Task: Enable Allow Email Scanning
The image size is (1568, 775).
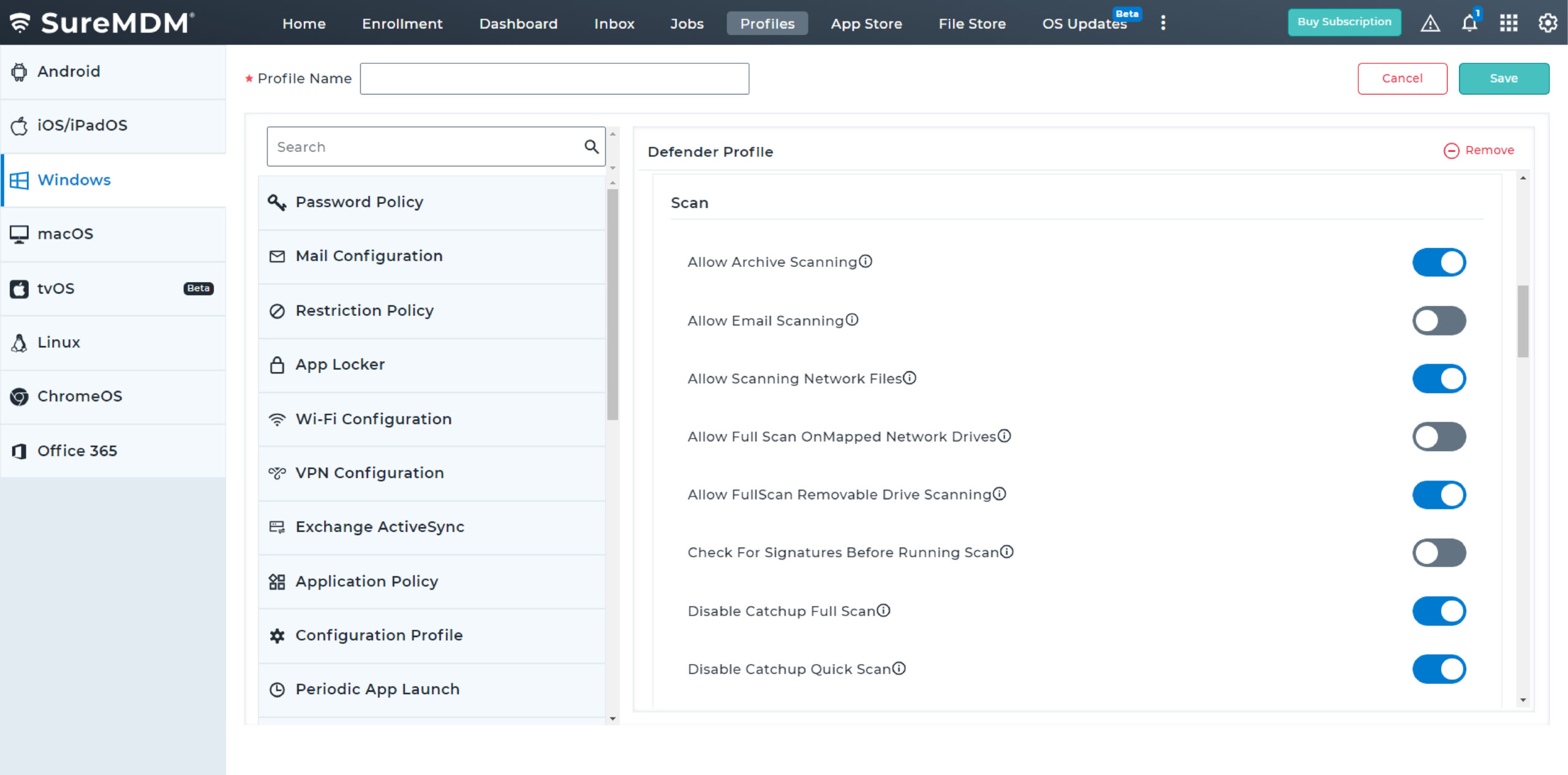Action: 1439,320
